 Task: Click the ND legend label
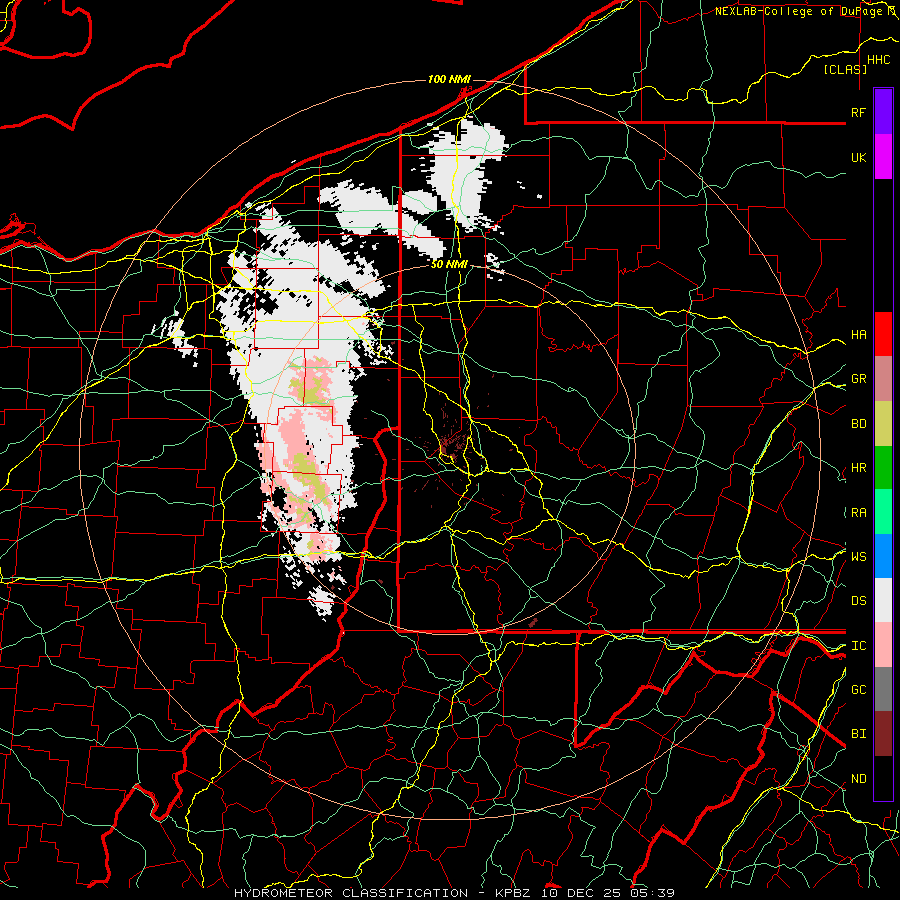(858, 778)
